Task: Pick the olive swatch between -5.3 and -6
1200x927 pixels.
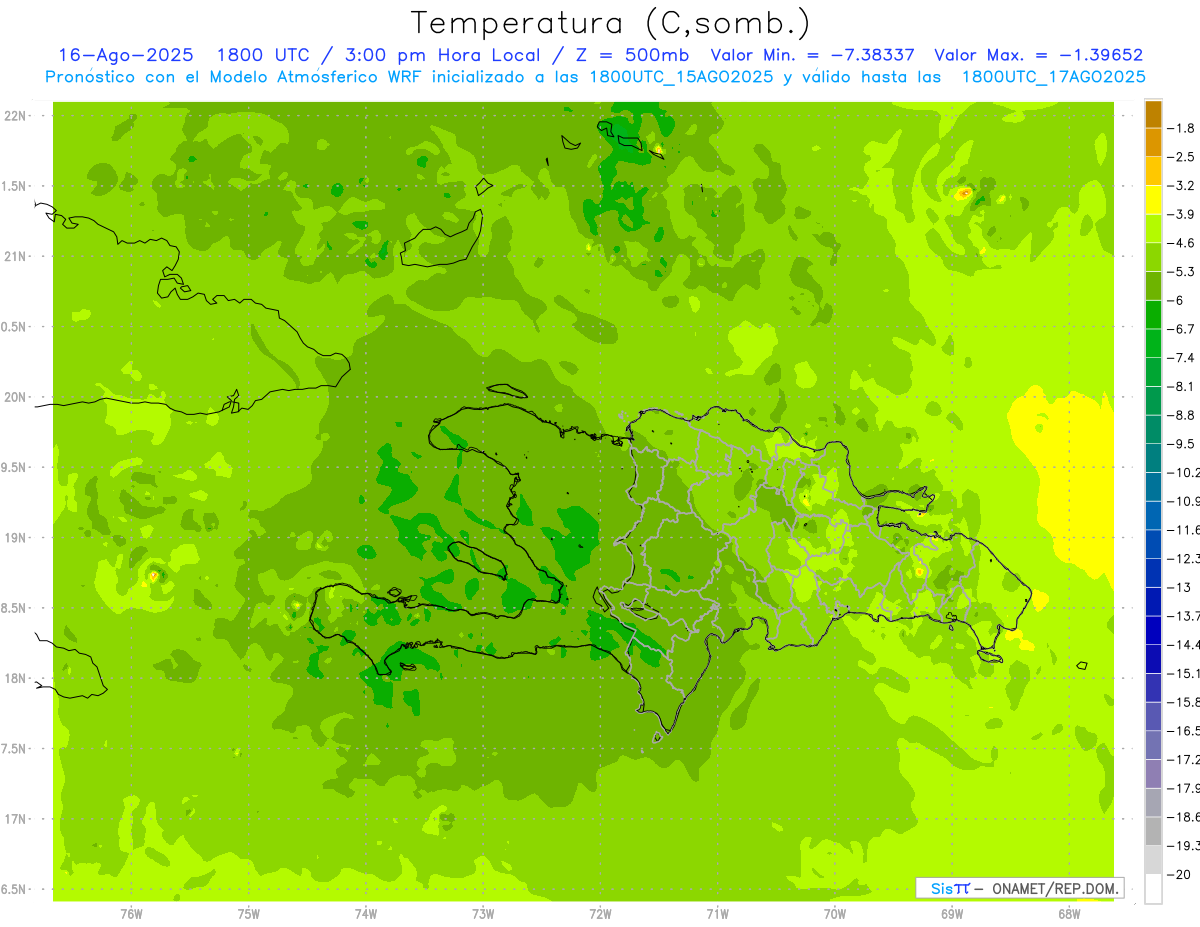Action: [x=1153, y=286]
